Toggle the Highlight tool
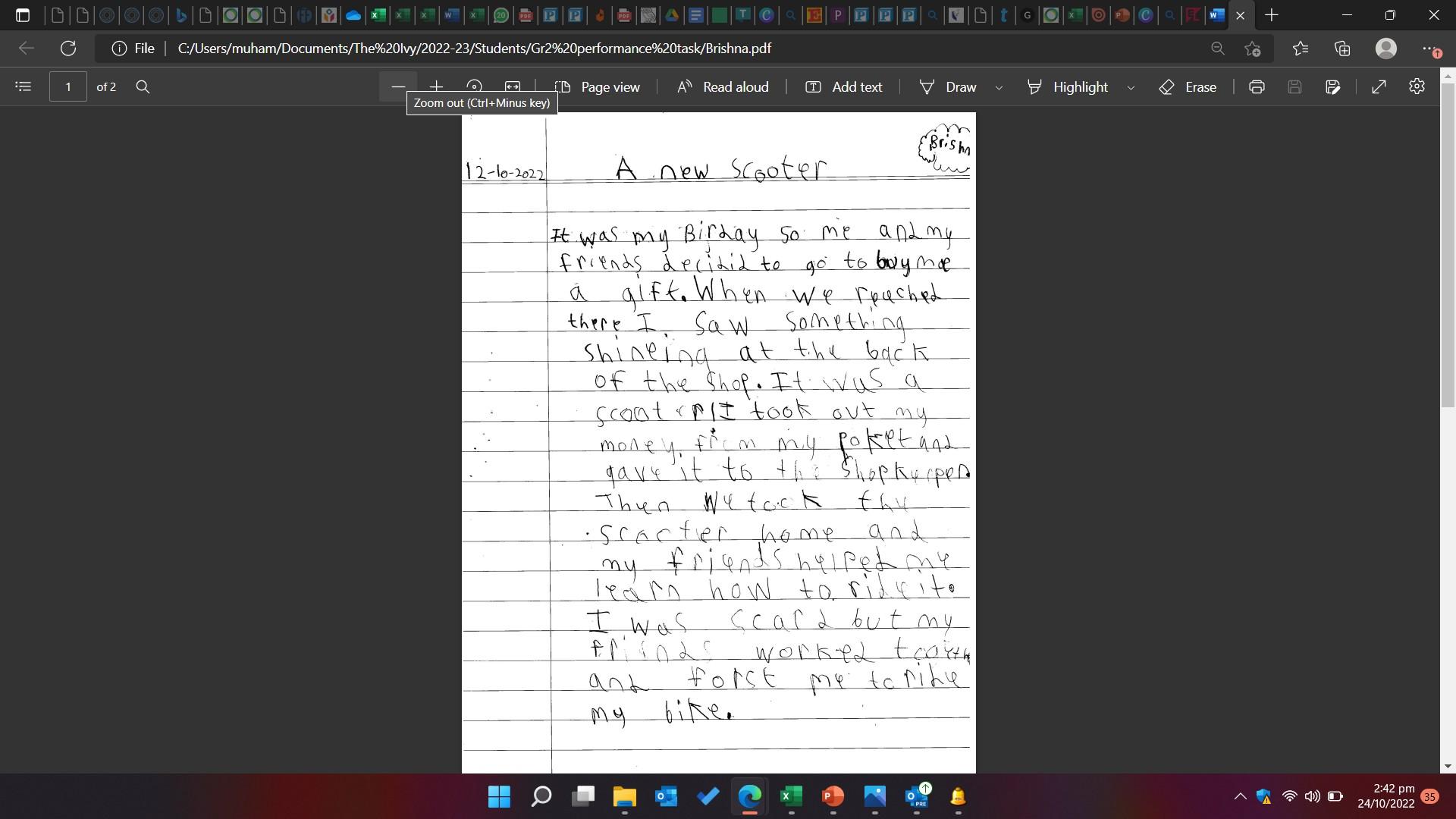The image size is (1456, 819). 1068,86
